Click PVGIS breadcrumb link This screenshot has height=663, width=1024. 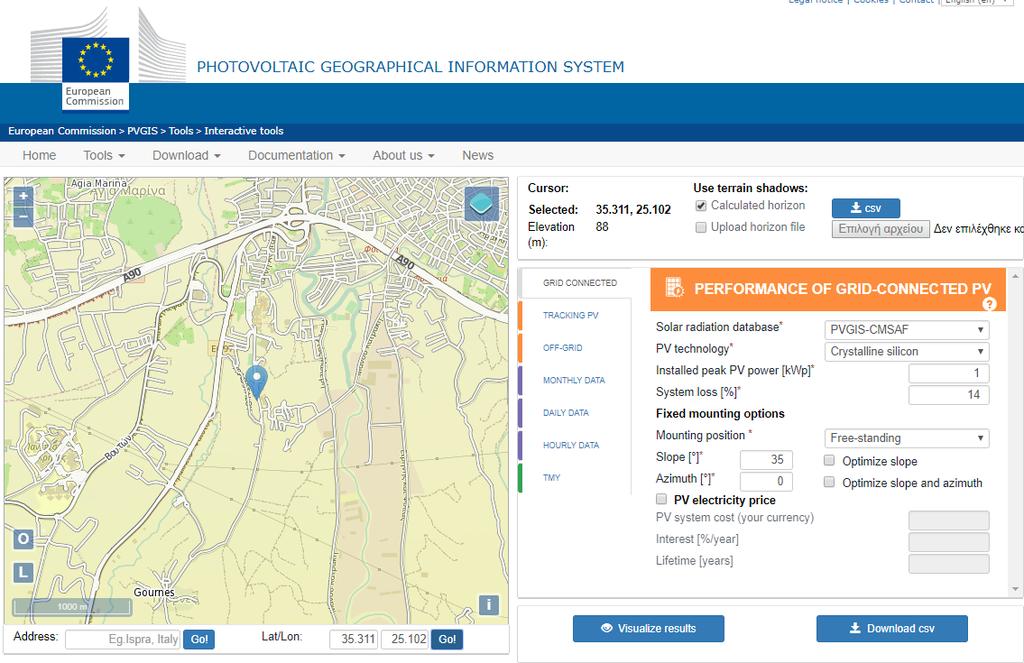click(x=142, y=131)
